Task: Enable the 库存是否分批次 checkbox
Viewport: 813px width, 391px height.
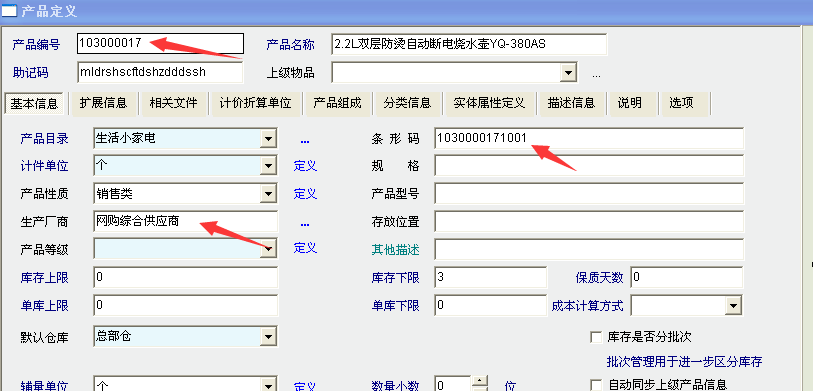Action: tap(596, 337)
